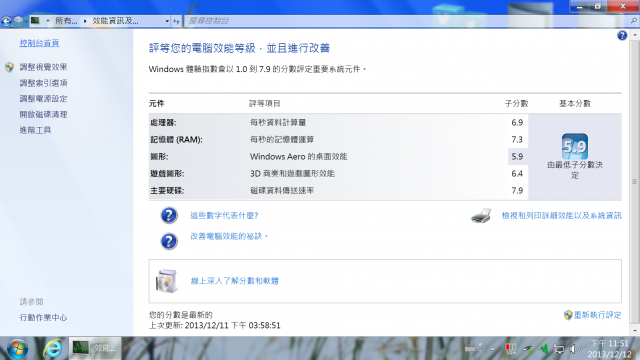Click the safely remove hardware tray icon
This screenshot has height=360, width=640.
click(527, 349)
